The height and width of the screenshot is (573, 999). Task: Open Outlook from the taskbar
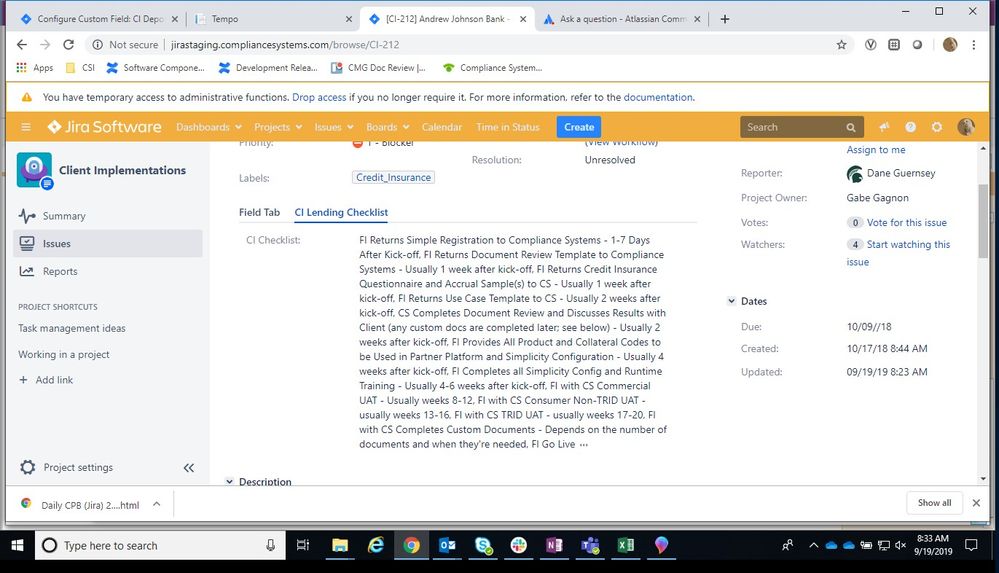[447, 545]
